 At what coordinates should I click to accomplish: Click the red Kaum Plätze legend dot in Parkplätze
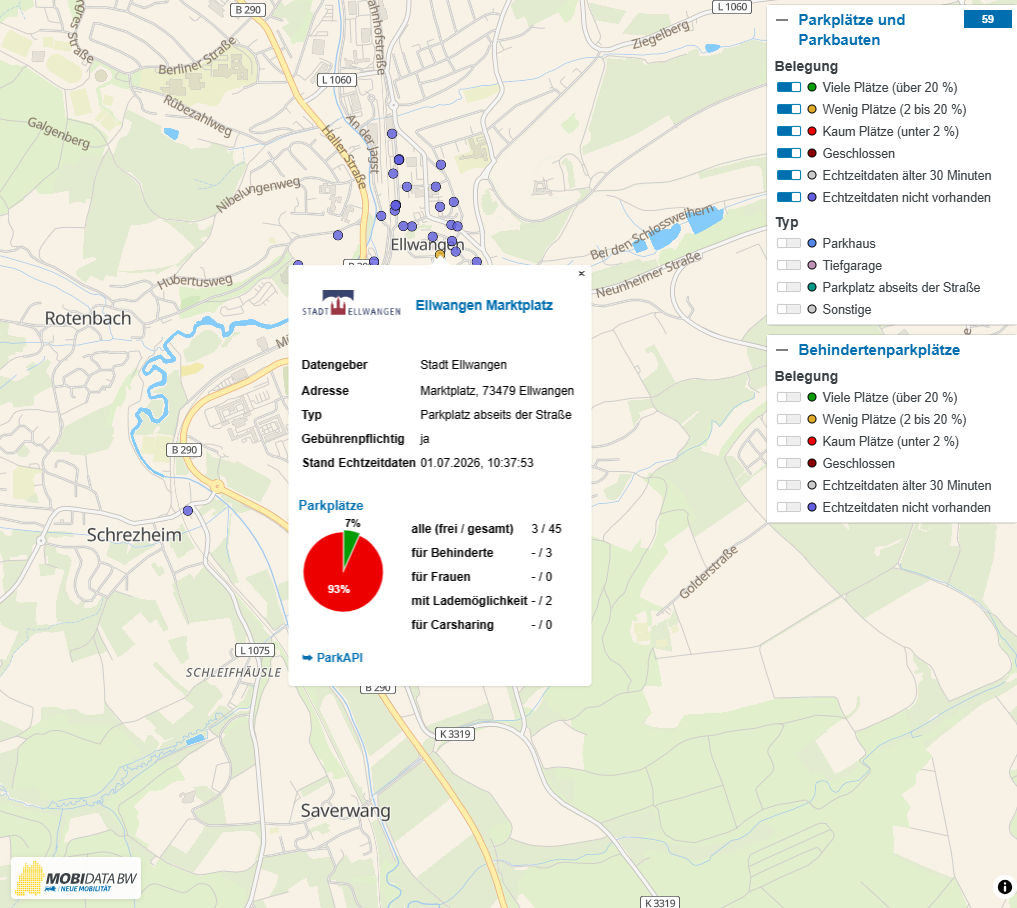click(x=812, y=131)
